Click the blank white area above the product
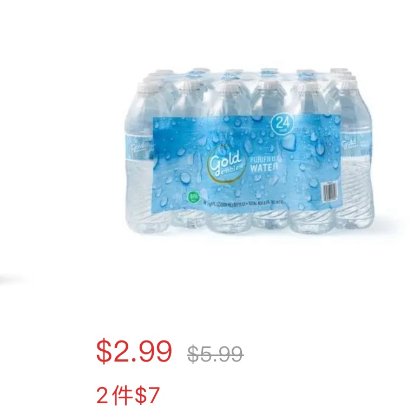This screenshot has width=420, height=420. [210, 32]
